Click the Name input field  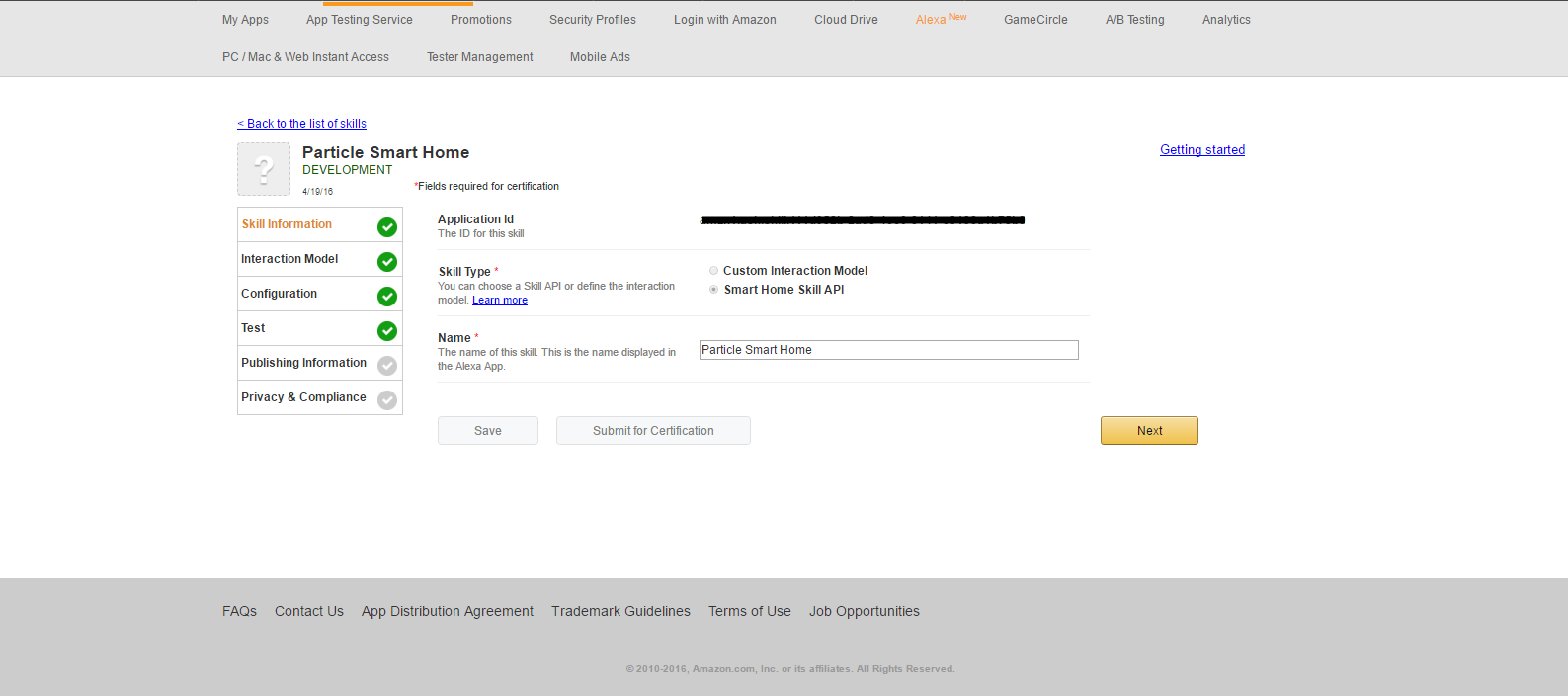(x=889, y=350)
